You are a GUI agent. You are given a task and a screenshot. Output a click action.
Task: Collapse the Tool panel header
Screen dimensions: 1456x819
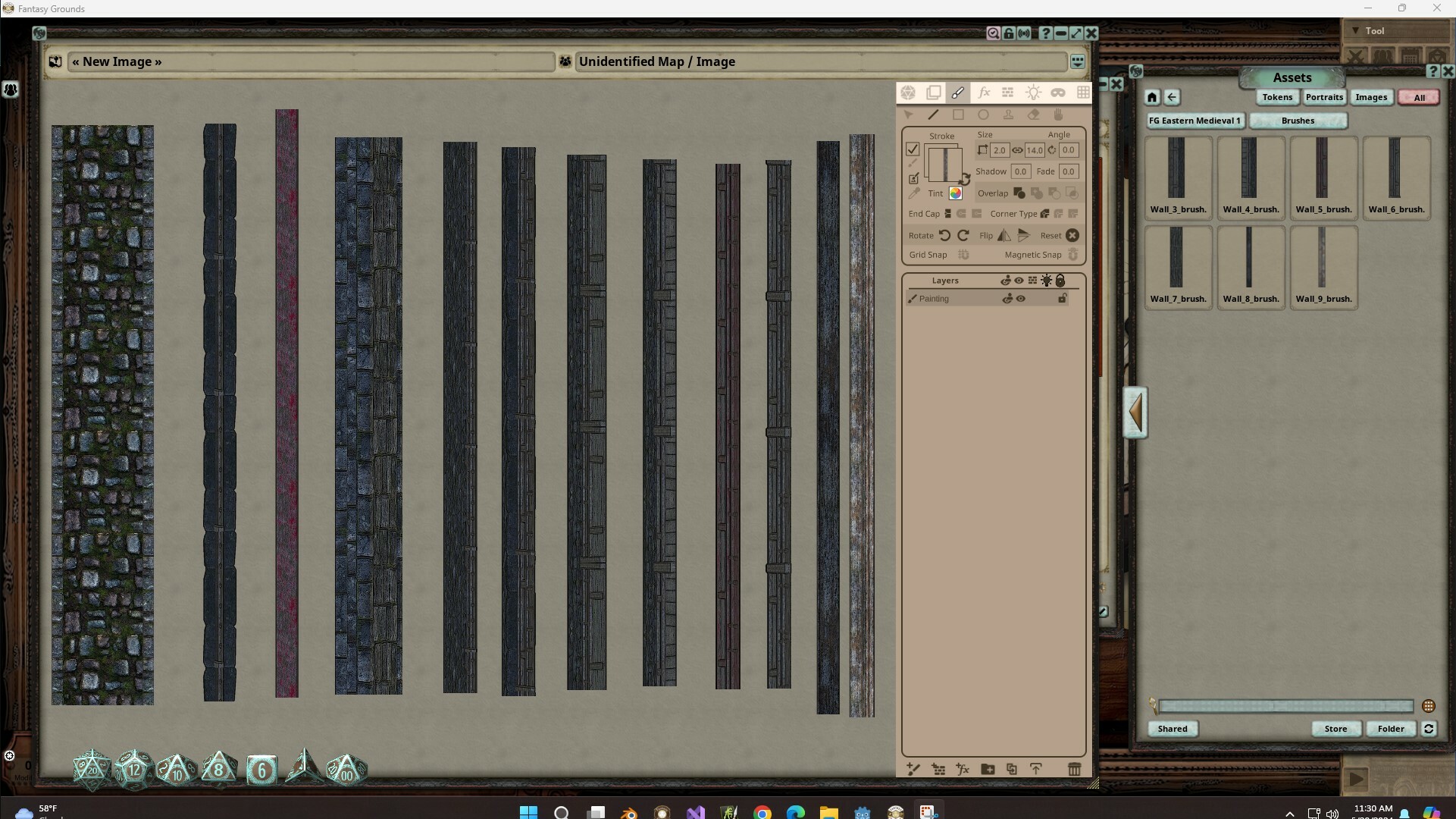tap(1356, 30)
